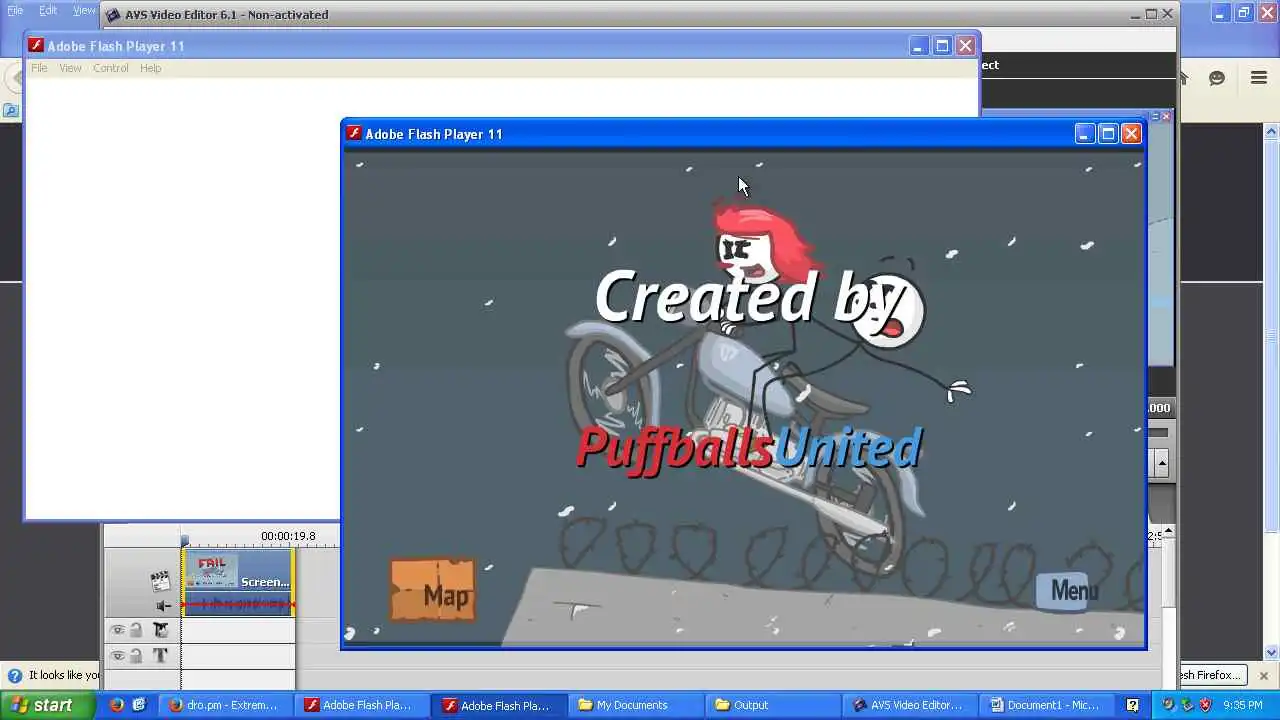Click the Firefox notification question mark icon
The width and height of the screenshot is (1280, 720).
[14, 675]
